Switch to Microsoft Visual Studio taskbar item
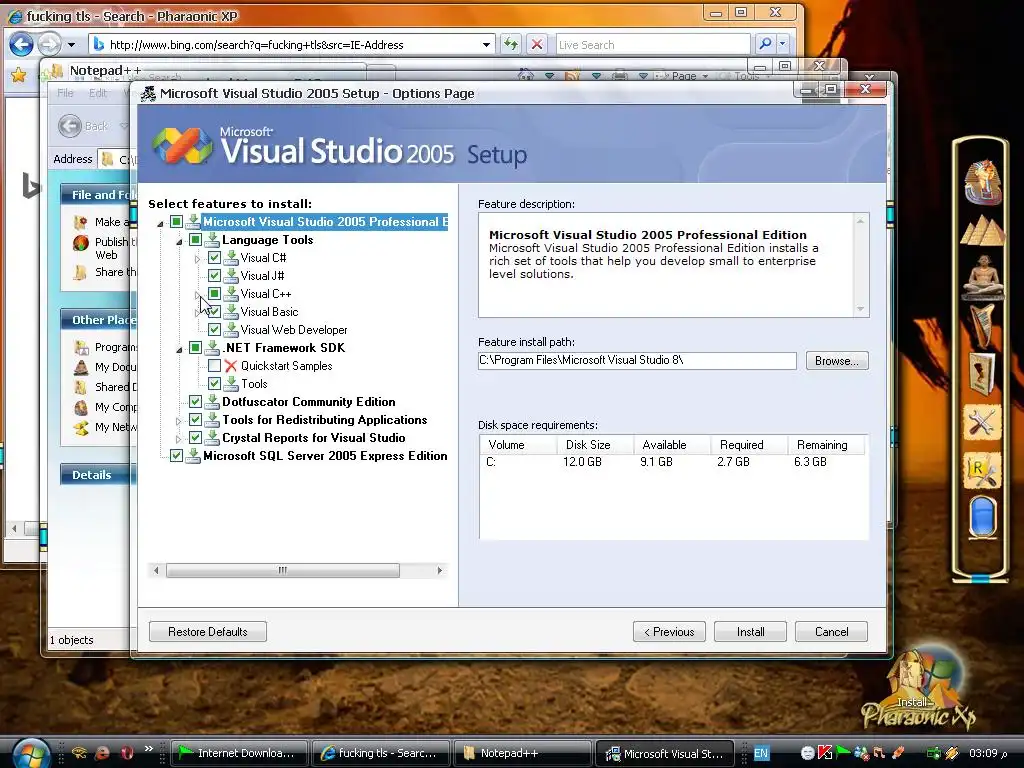Viewport: 1024px width, 768px height. 665,753
